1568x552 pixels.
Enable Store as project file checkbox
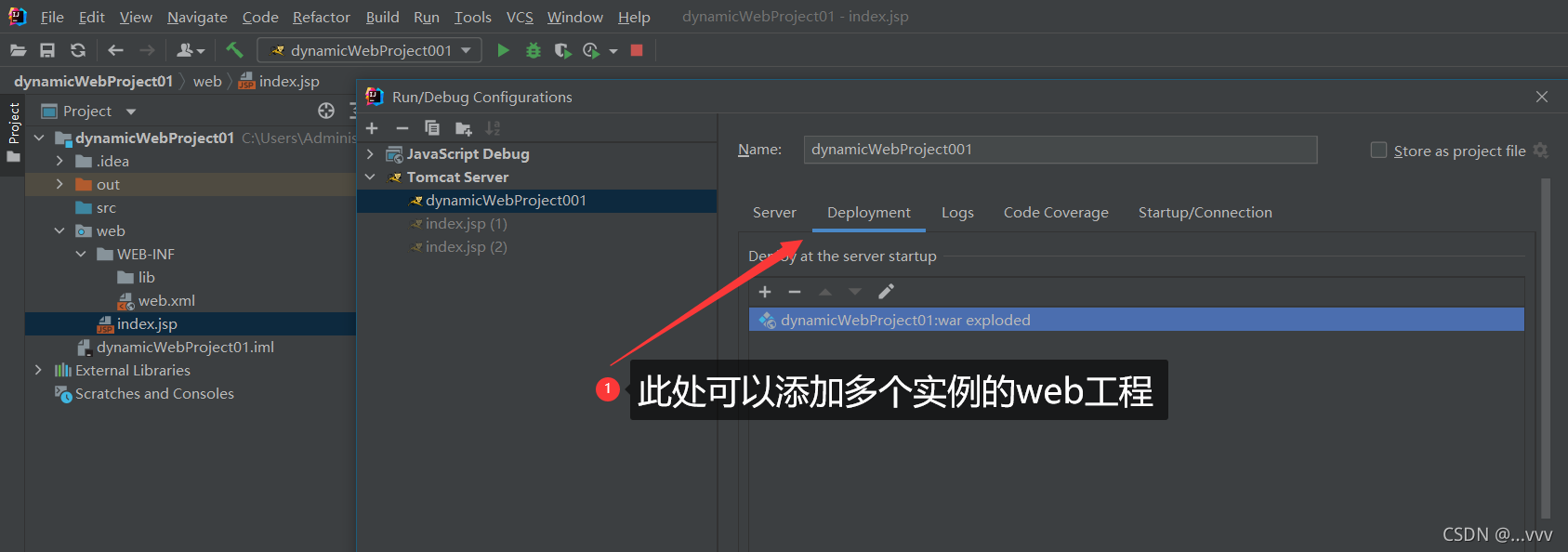tap(1379, 150)
